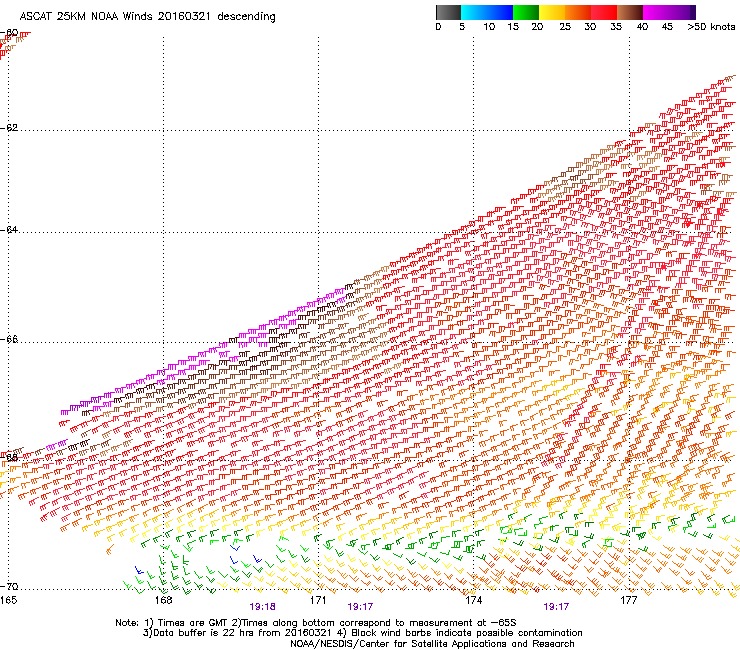Select the orange 25–30 knots legend segment
Screen dimensions: 740x650
578,12
